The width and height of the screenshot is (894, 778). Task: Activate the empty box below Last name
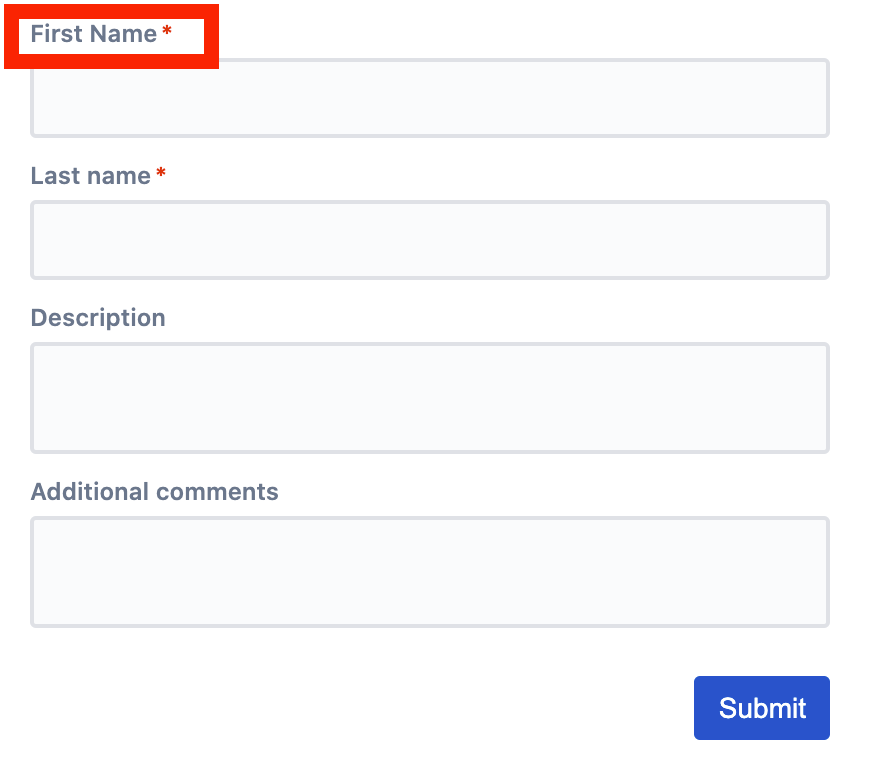430,240
